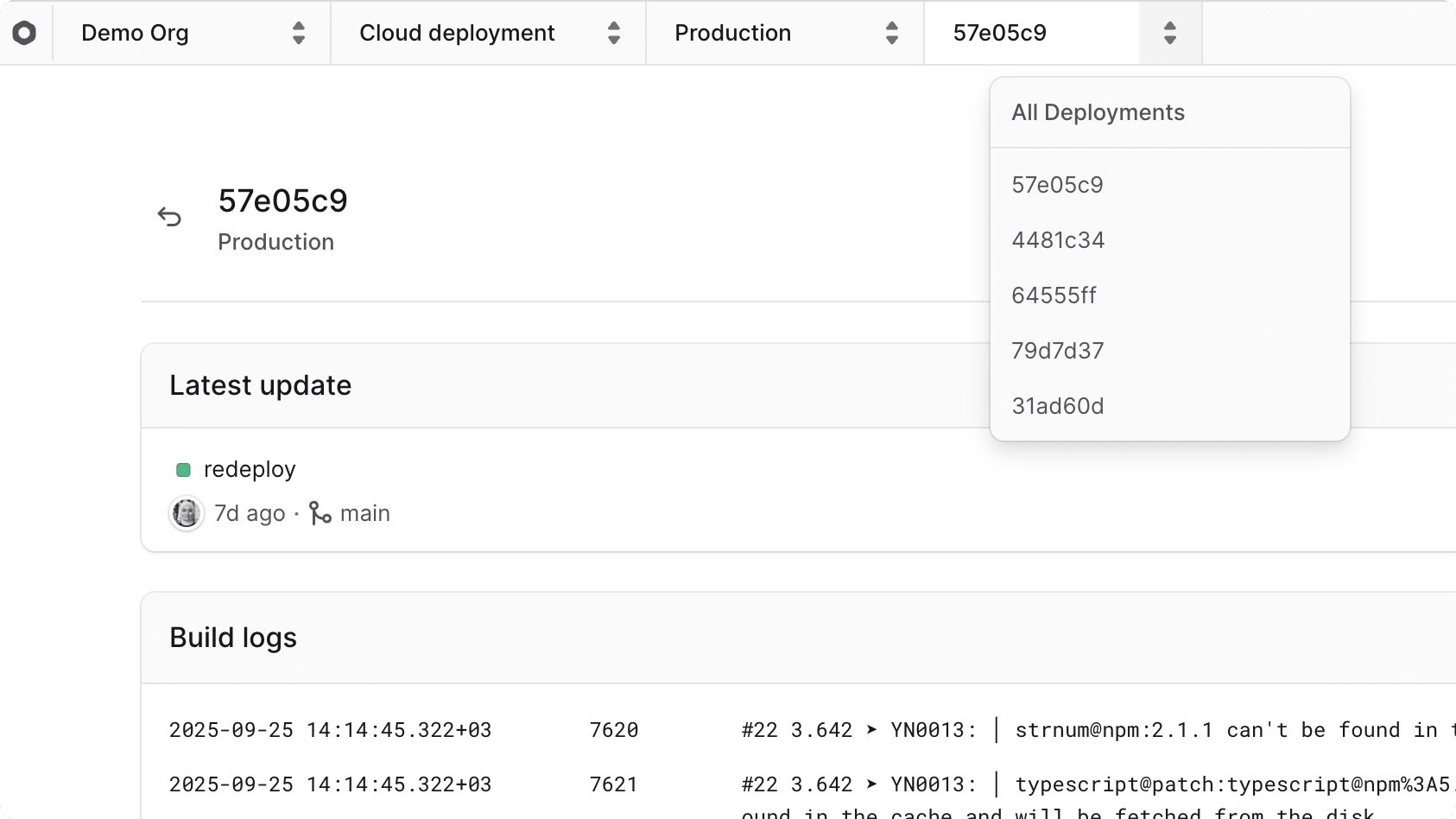This screenshot has height=819, width=1456.
Task: Click the circular logo icon in the top bar
Action: point(24,33)
